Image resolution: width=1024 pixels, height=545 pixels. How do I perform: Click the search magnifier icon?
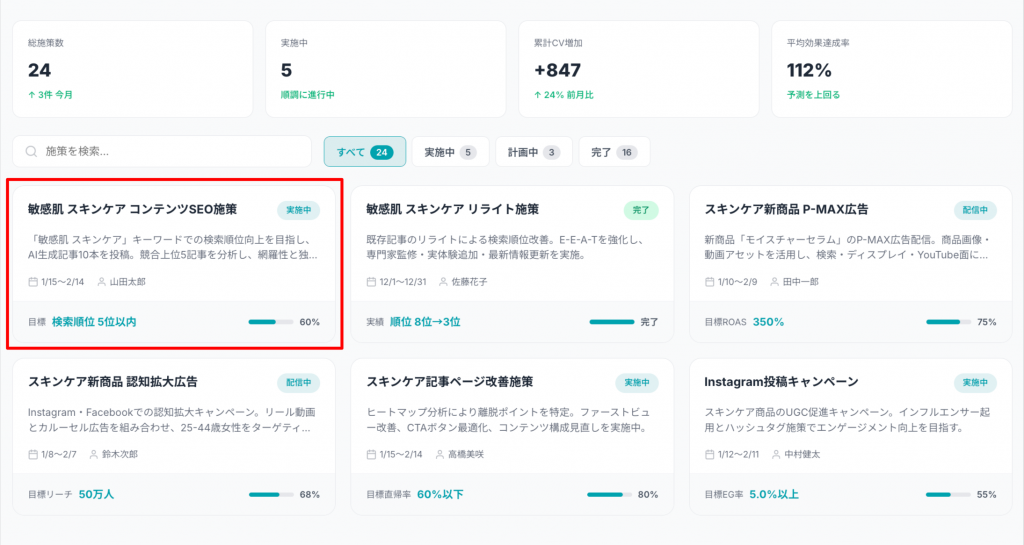coord(31,152)
